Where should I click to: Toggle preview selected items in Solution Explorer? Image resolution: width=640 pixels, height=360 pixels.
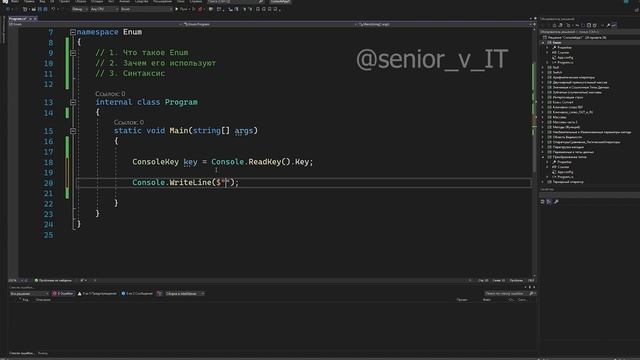pyautogui.click(x=614, y=25)
